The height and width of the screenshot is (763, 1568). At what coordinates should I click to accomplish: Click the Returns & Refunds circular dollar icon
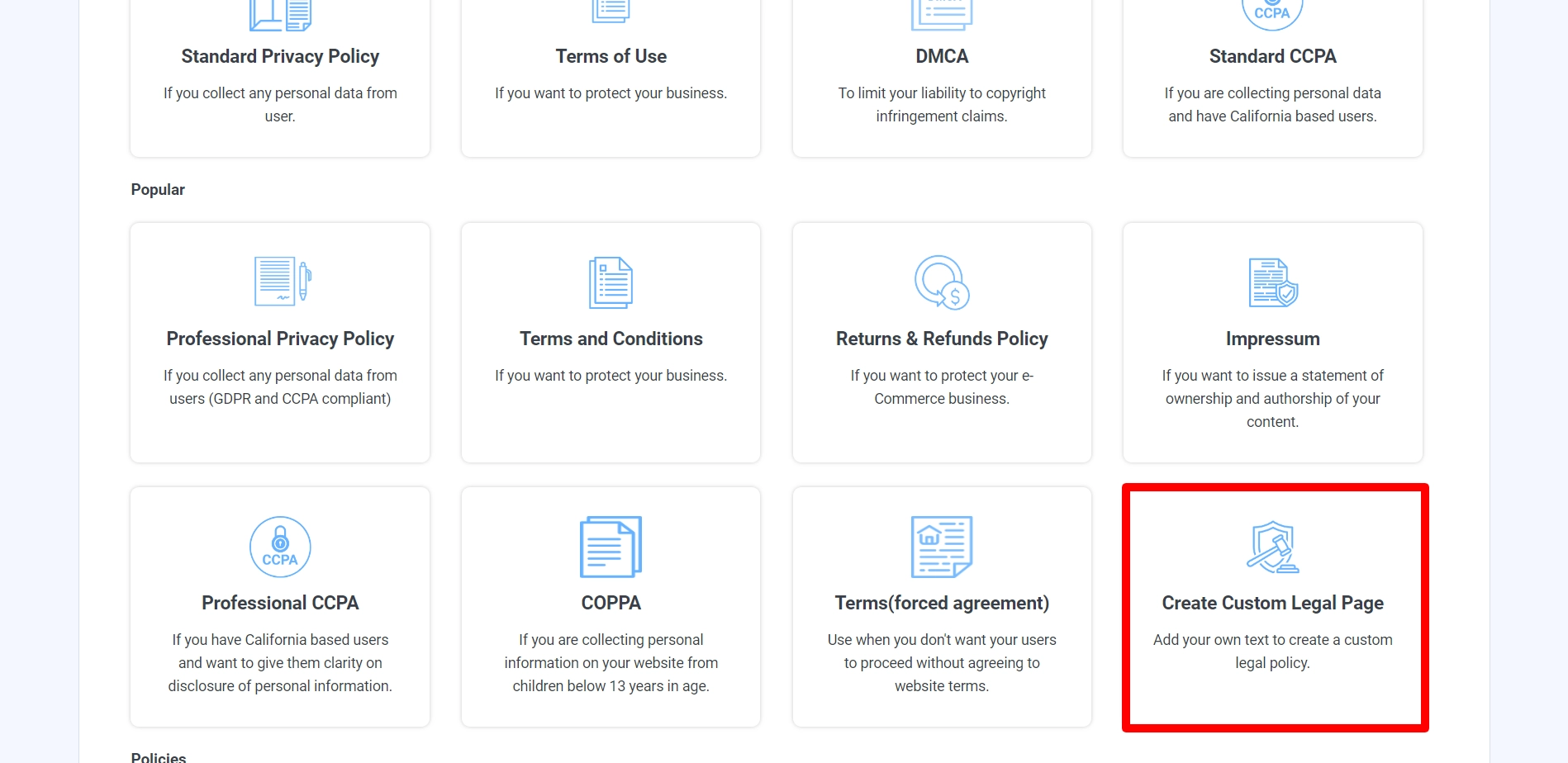[941, 282]
